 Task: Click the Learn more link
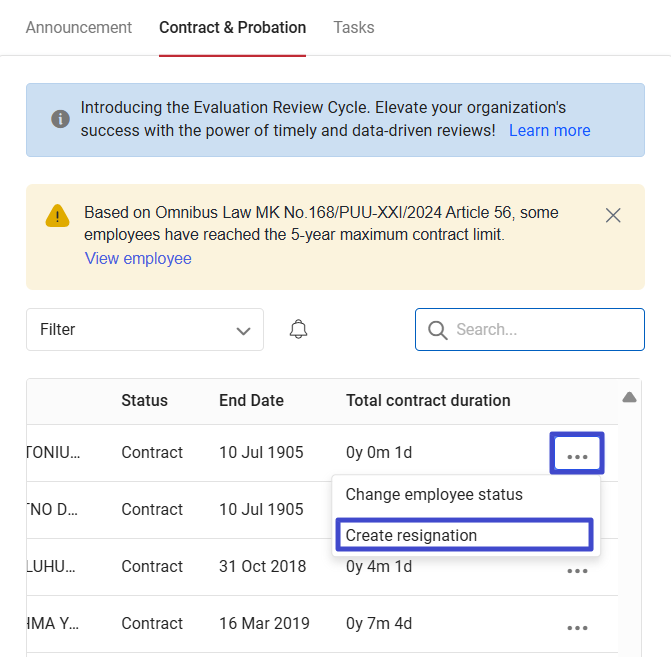tap(549, 130)
